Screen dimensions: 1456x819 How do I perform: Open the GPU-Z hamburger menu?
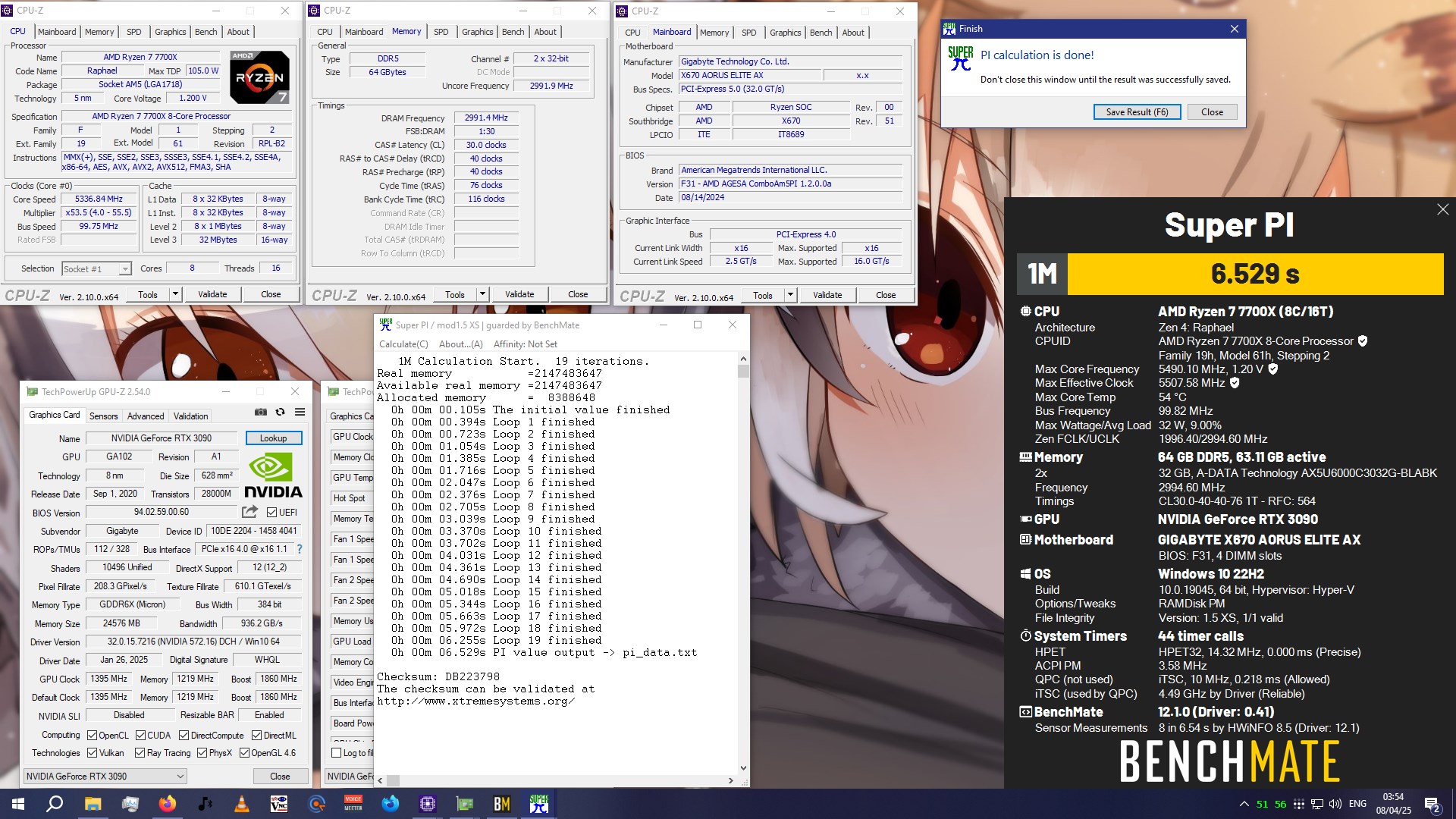tap(300, 412)
